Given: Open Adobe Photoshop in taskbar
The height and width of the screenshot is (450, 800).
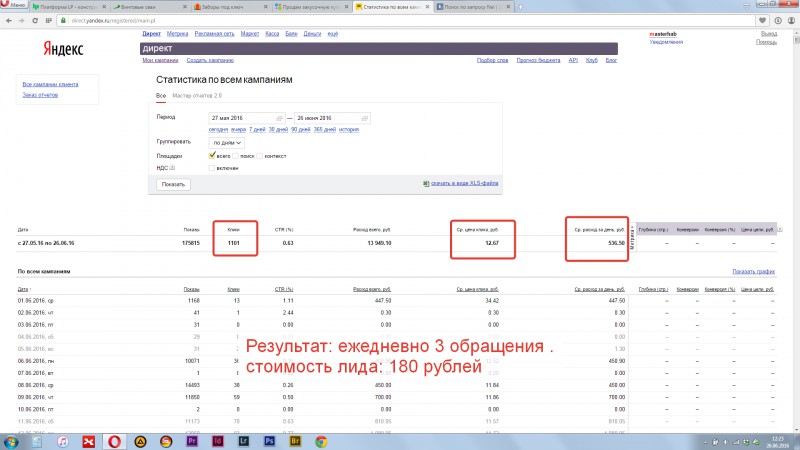Looking at the screenshot, I should (x=269, y=441).
